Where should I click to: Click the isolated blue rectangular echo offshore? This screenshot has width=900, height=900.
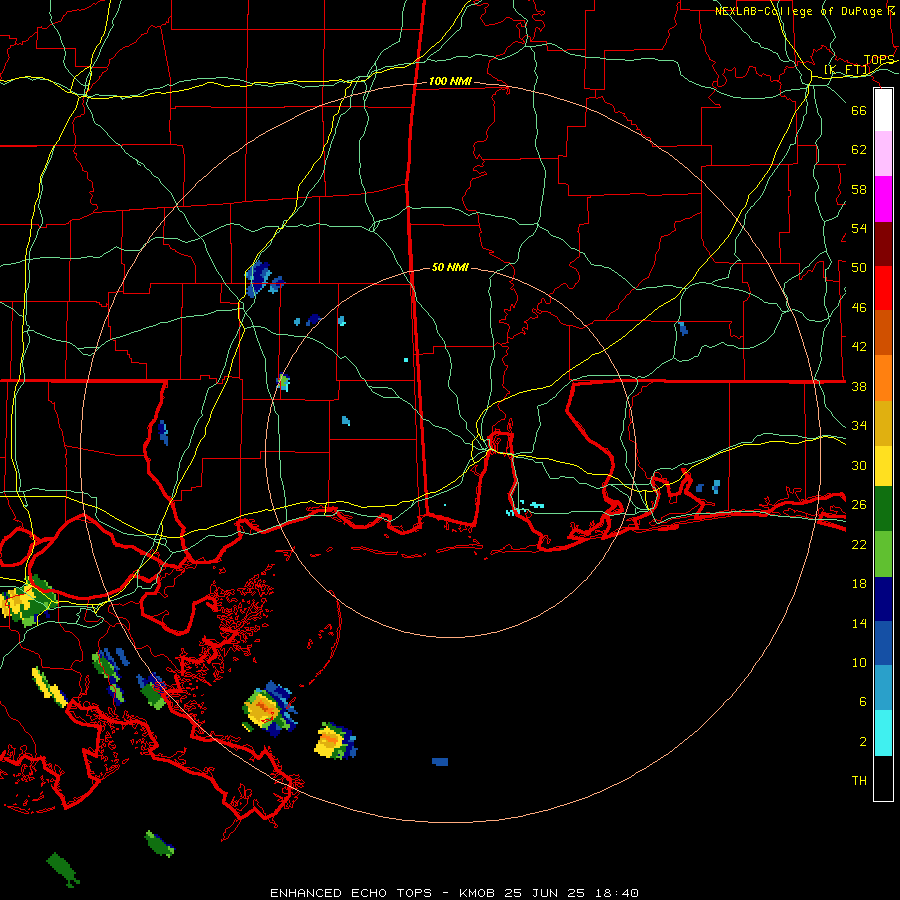[440, 762]
